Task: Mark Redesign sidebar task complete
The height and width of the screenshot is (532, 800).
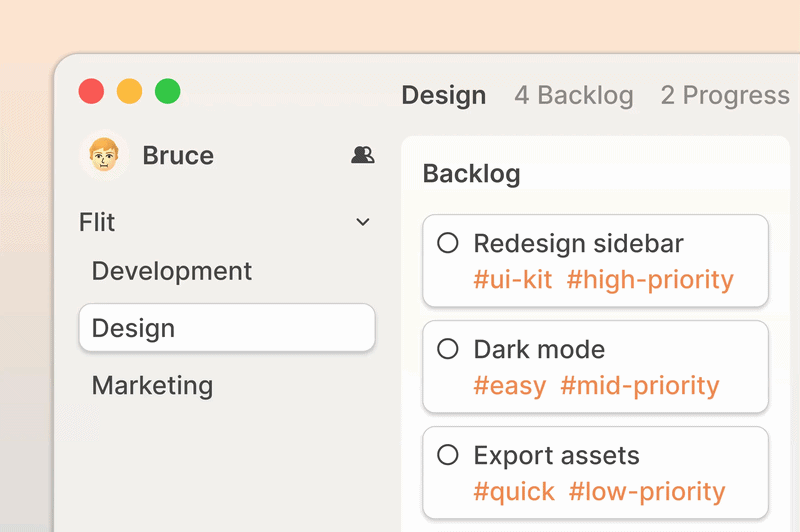Action: point(447,243)
